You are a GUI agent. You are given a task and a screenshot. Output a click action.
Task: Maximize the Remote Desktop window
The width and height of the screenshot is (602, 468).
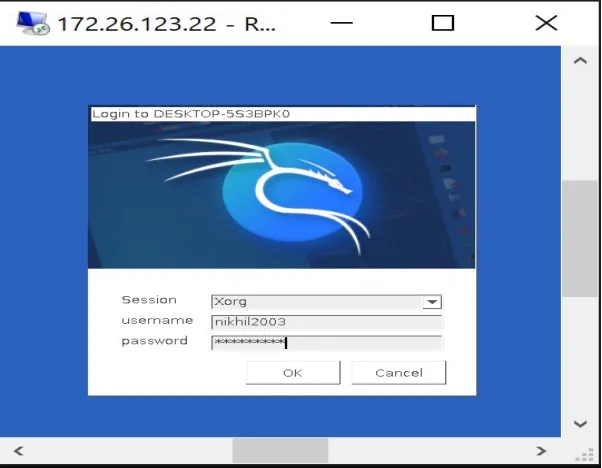(443, 23)
